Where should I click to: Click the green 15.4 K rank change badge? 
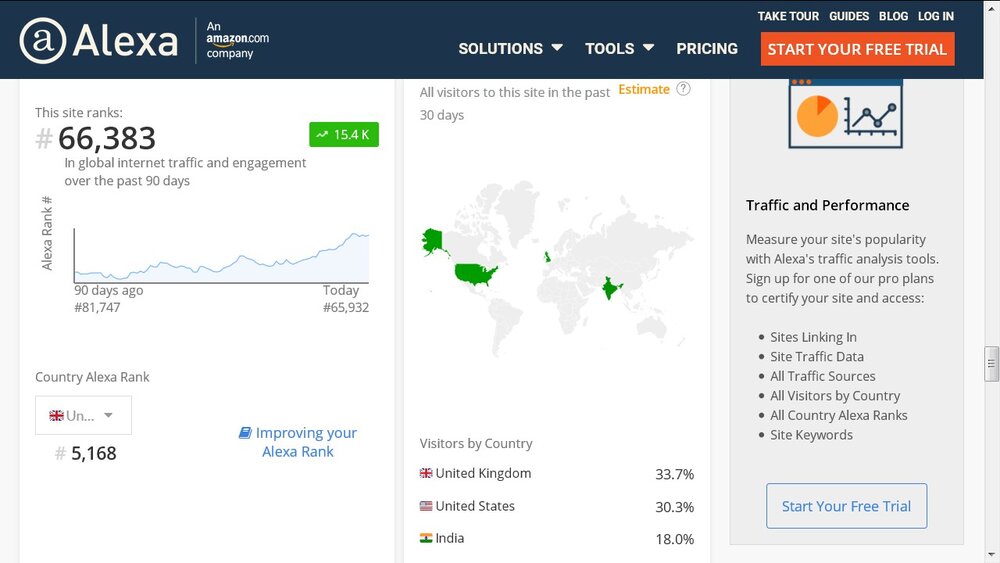coord(344,135)
